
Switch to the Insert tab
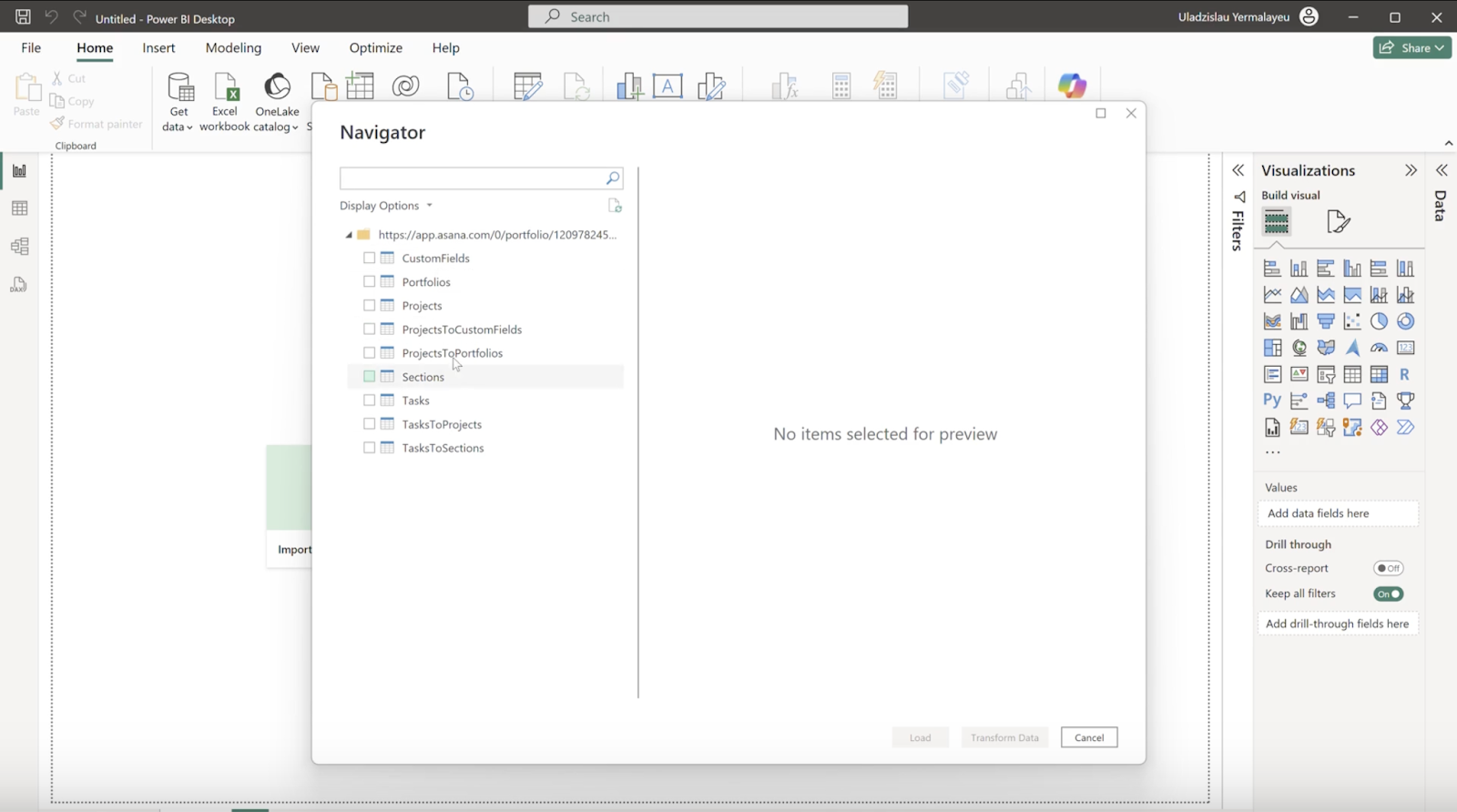tap(158, 47)
